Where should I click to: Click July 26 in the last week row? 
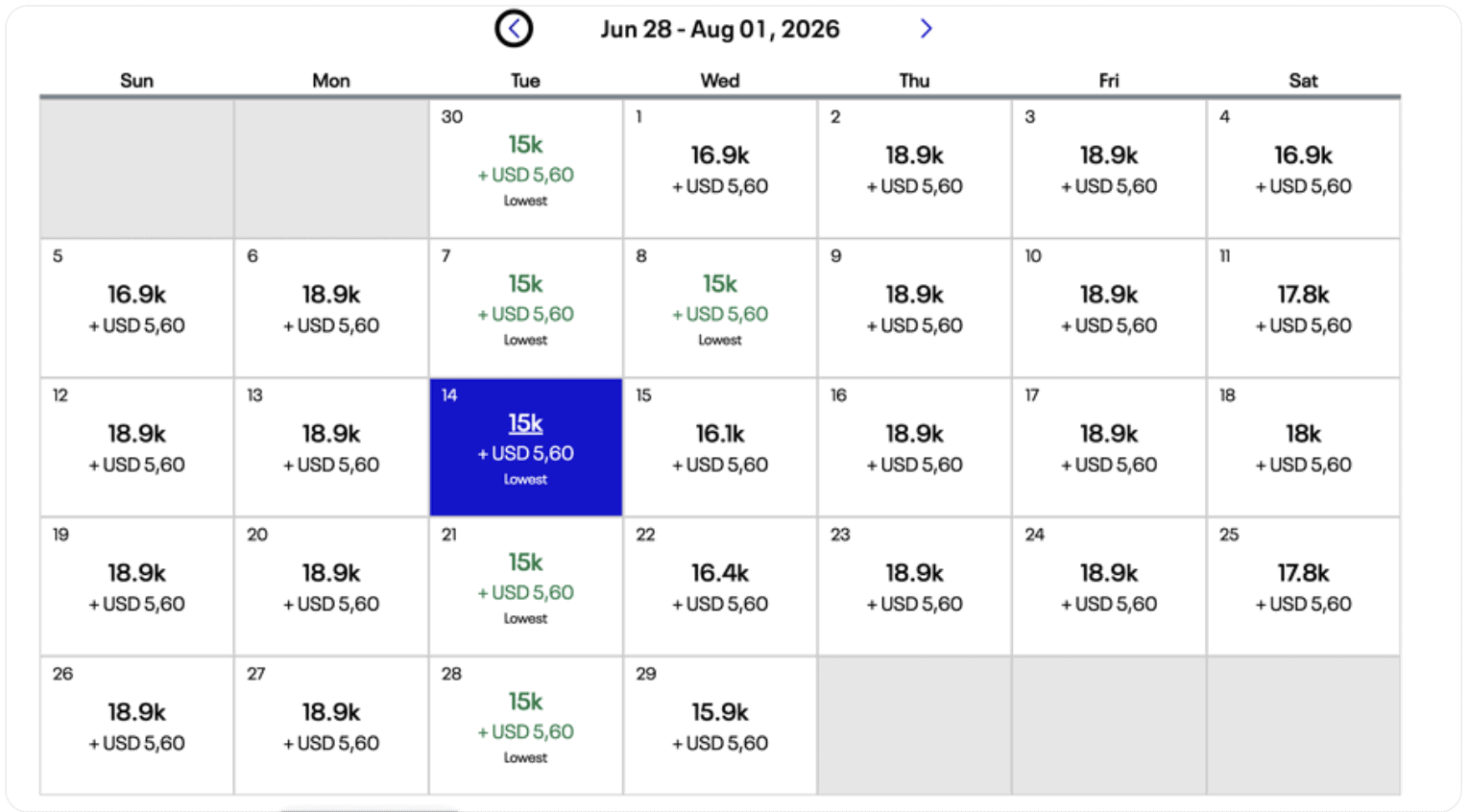[135, 725]
